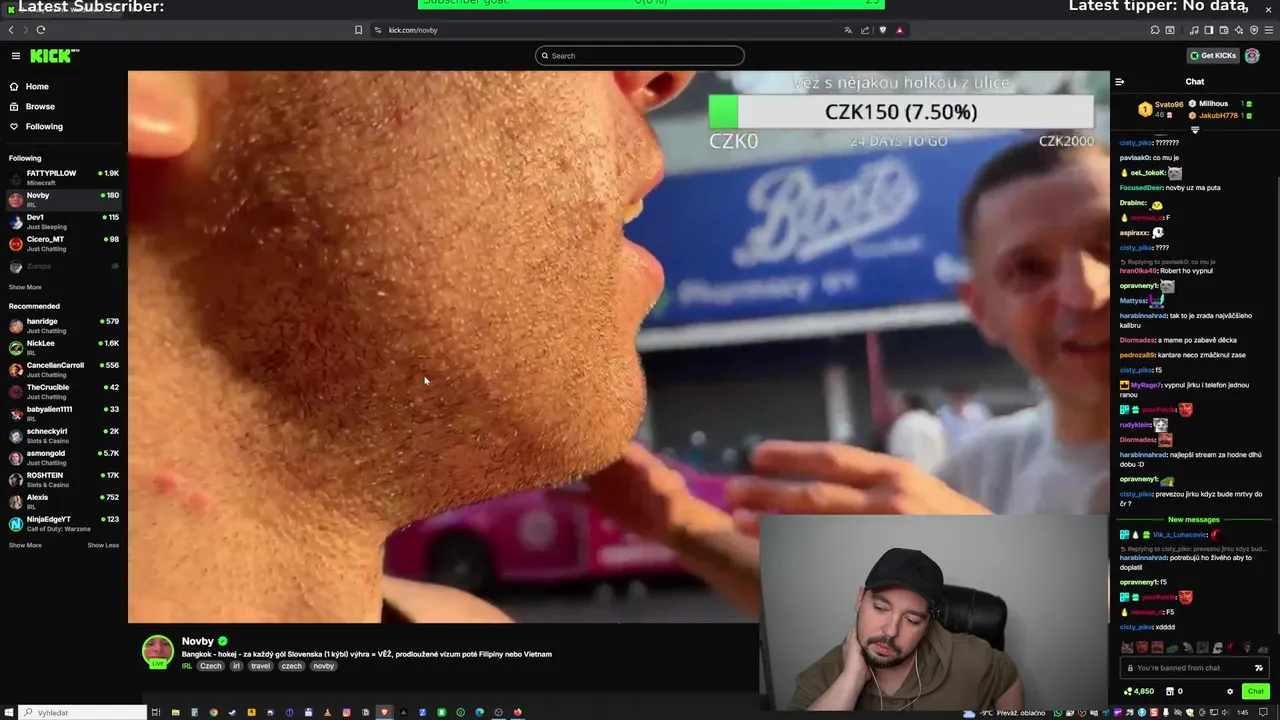Click the KICK logo
This screenshot has height=720, width=1280.
[54, 56]
